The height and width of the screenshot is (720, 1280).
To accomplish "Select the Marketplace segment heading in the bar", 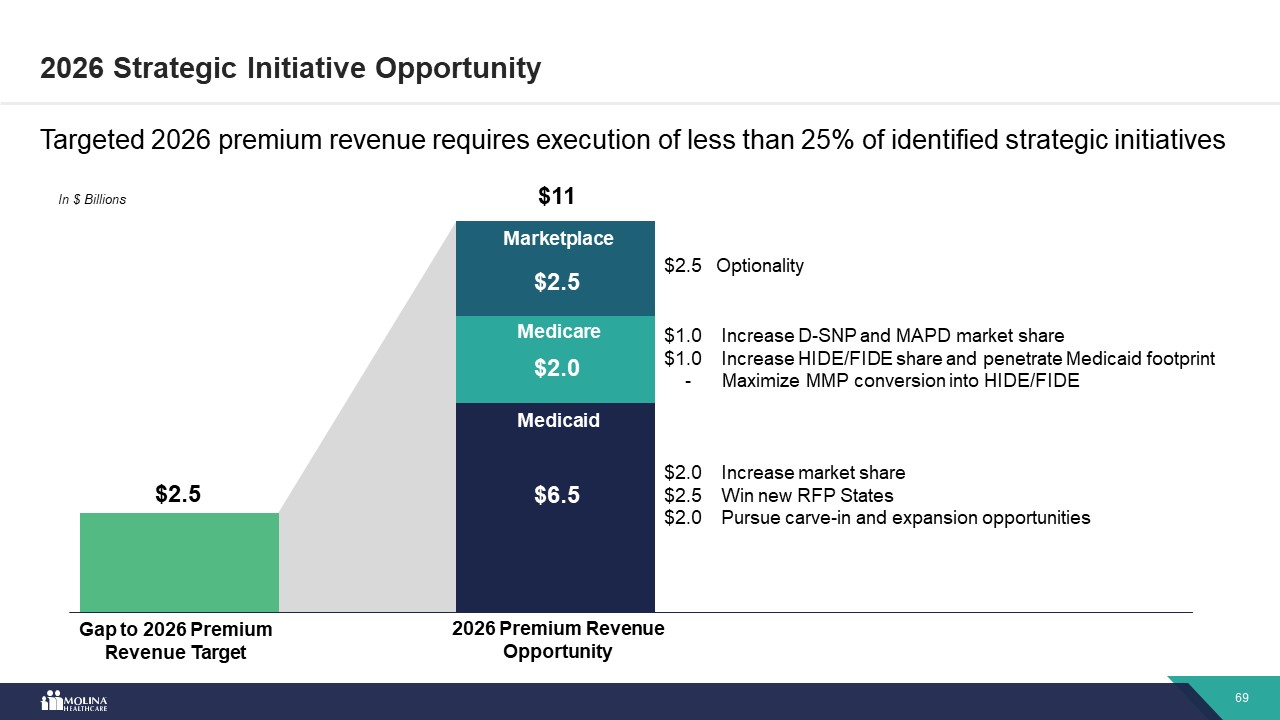I will point(558,238).
